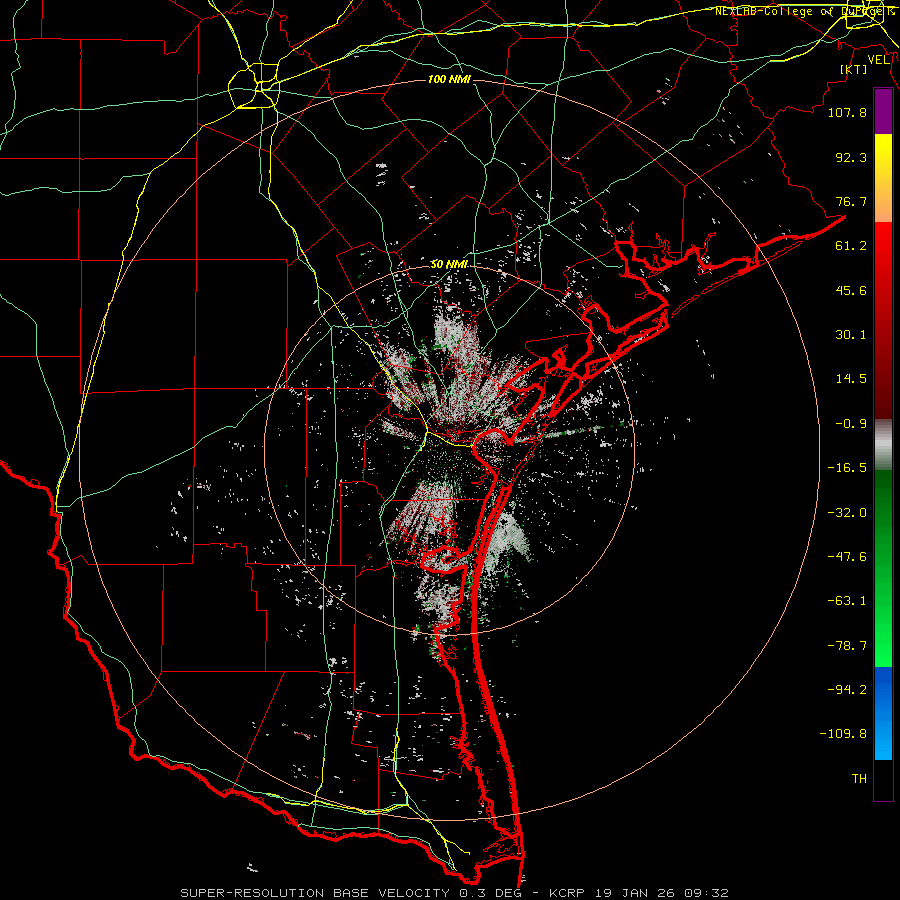Click the yellow highway loop around the city
The image size is (900, 900).
pyautogui.click(x=254, y=86)
